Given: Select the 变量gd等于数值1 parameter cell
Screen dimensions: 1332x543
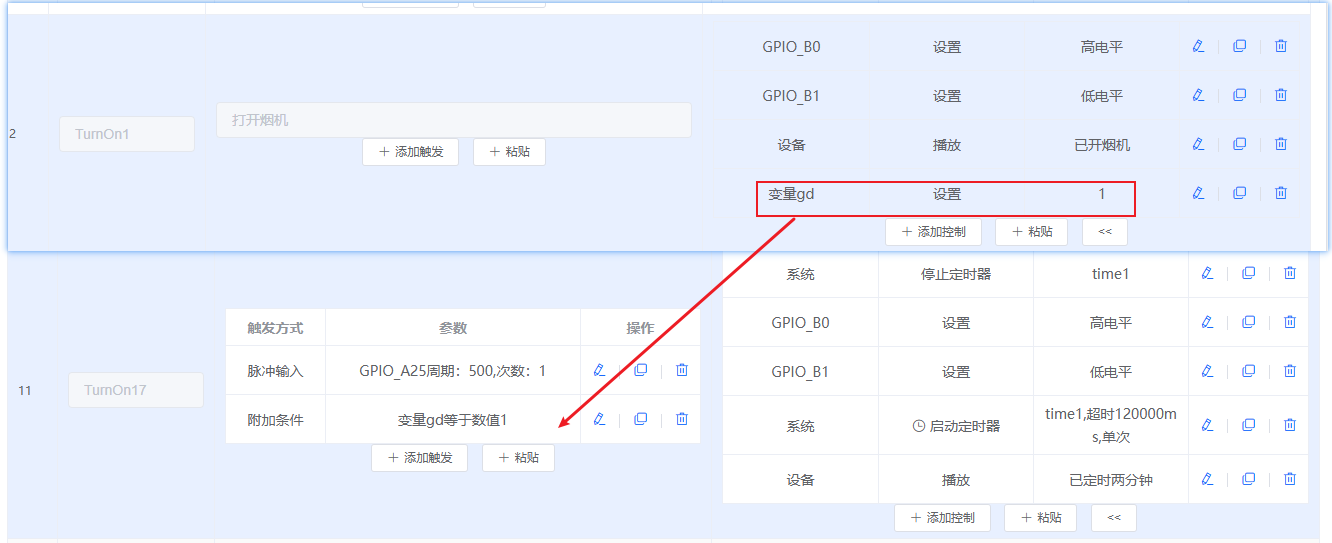Looking at the screenshot, I should 453,420.
